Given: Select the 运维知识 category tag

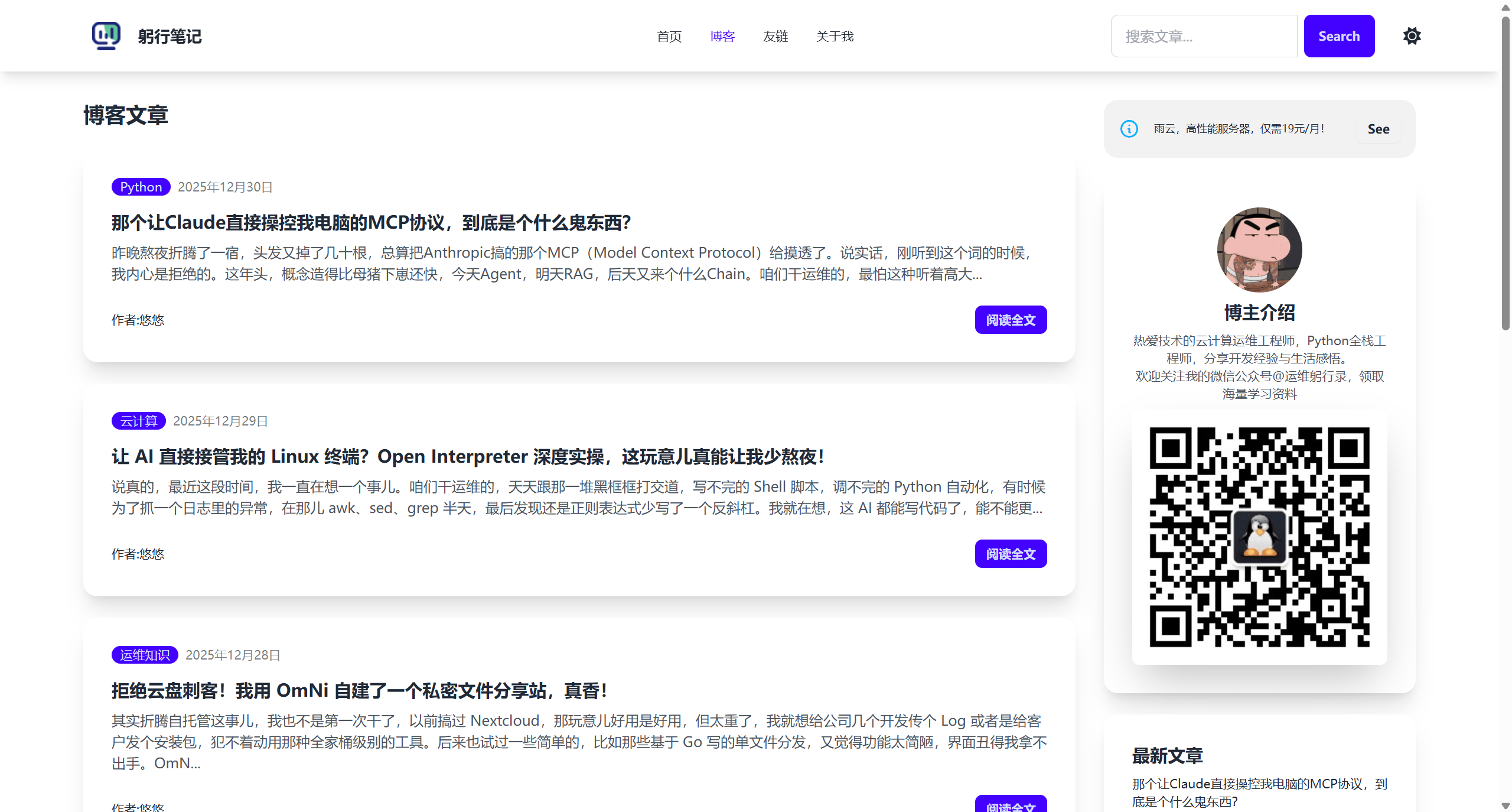Looking at the screenshot, I should click(145, 655).
